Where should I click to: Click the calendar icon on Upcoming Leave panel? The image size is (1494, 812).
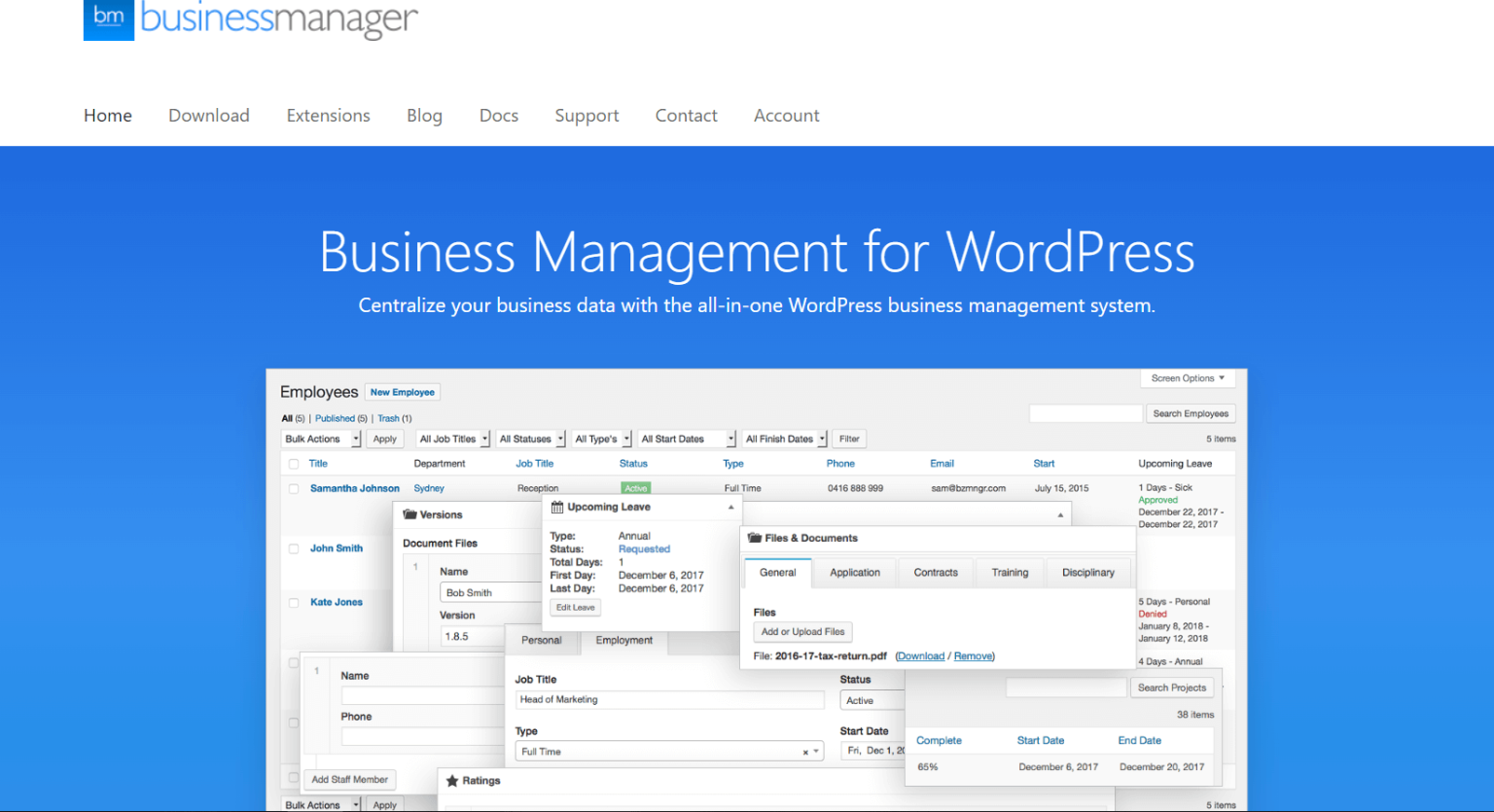[x=557, y=507]
